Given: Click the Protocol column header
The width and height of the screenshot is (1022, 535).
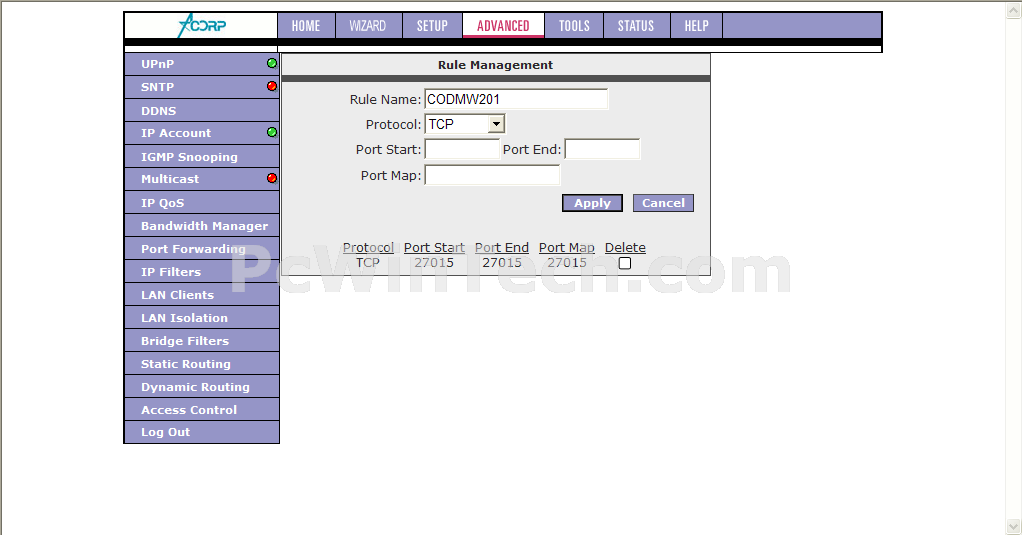Looking at the screenshot, I should pyautogui.click(x=368, y=248).
